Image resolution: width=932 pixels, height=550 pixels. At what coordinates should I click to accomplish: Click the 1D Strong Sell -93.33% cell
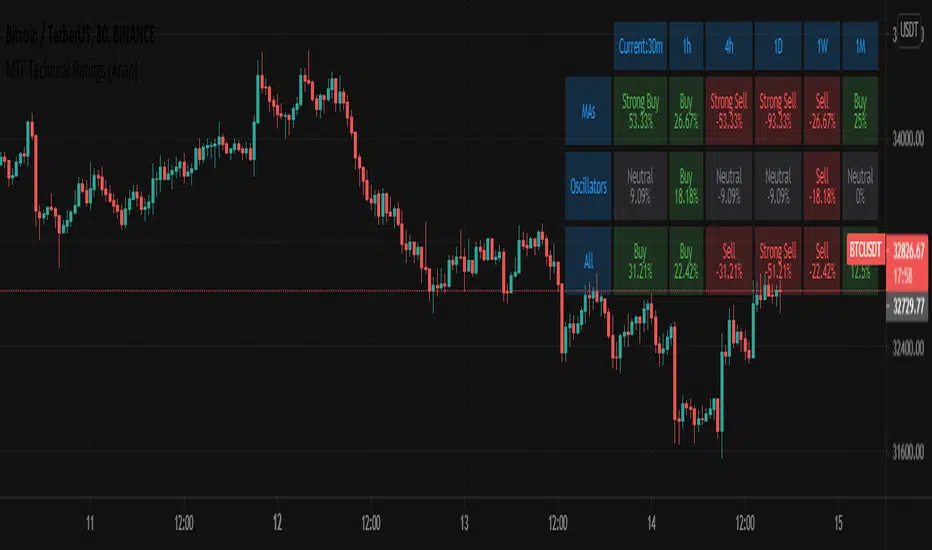[777, 115]
